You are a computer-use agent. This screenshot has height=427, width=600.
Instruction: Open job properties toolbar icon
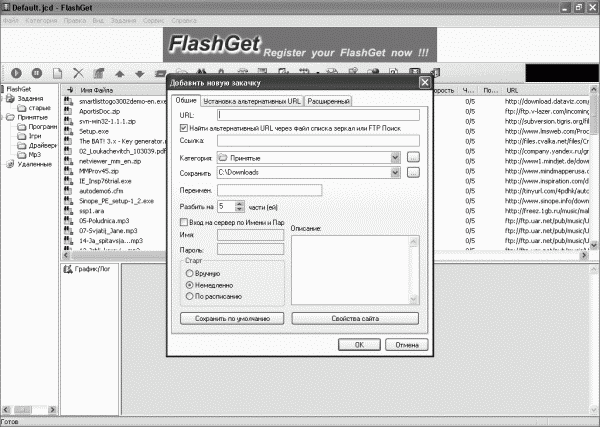99,73
